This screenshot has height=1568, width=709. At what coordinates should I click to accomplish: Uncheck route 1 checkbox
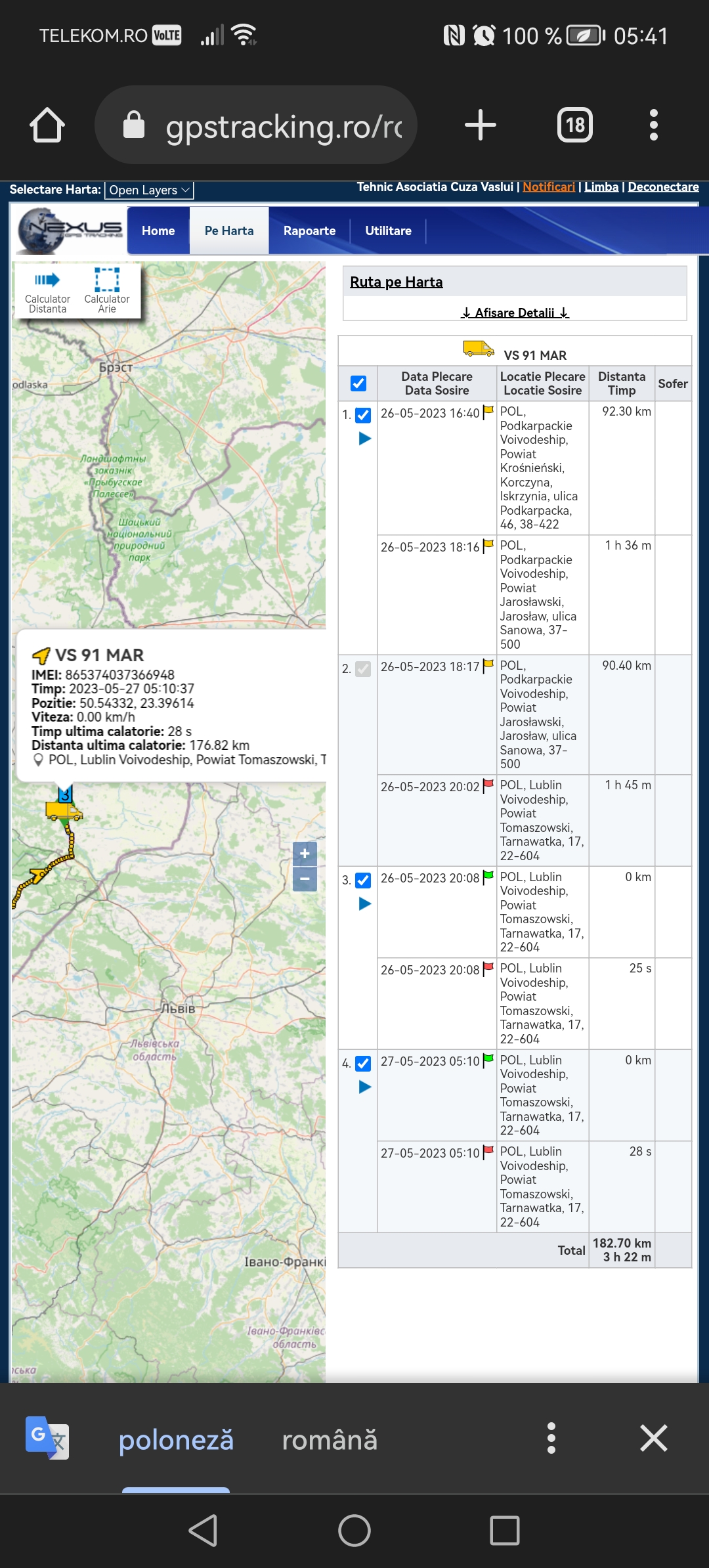pyautogui.click(x=363, y=414)
